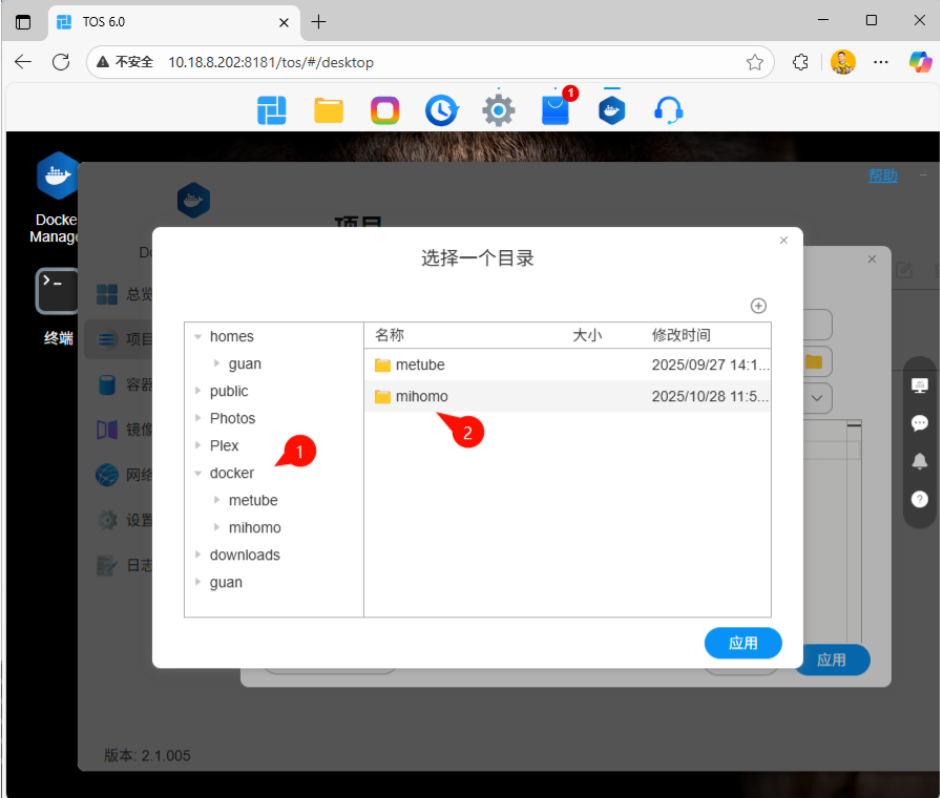Expand the guan subfolder under homes
This screenshot has width=940, height=798.
point(216,363)
